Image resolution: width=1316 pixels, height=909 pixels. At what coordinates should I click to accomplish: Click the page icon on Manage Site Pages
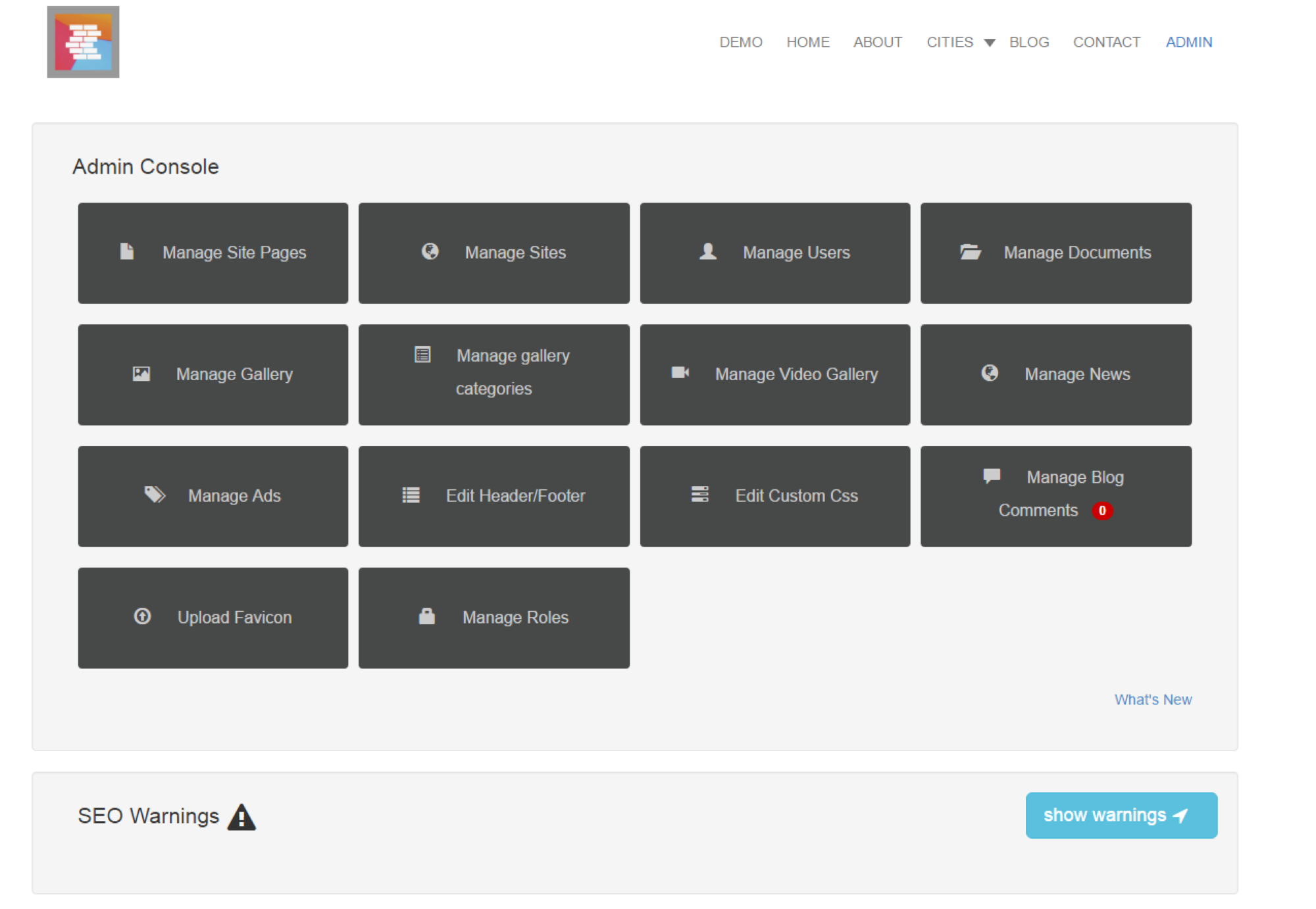127,252
